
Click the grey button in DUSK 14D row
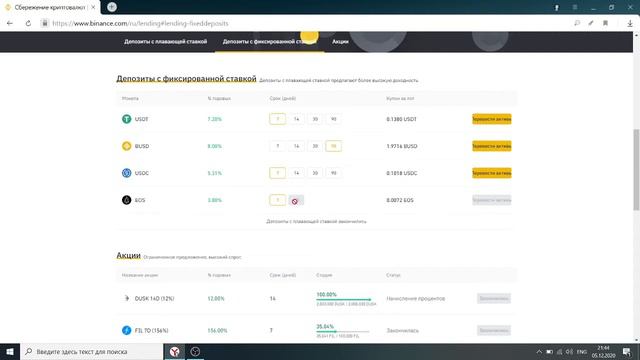click(494, 298)
